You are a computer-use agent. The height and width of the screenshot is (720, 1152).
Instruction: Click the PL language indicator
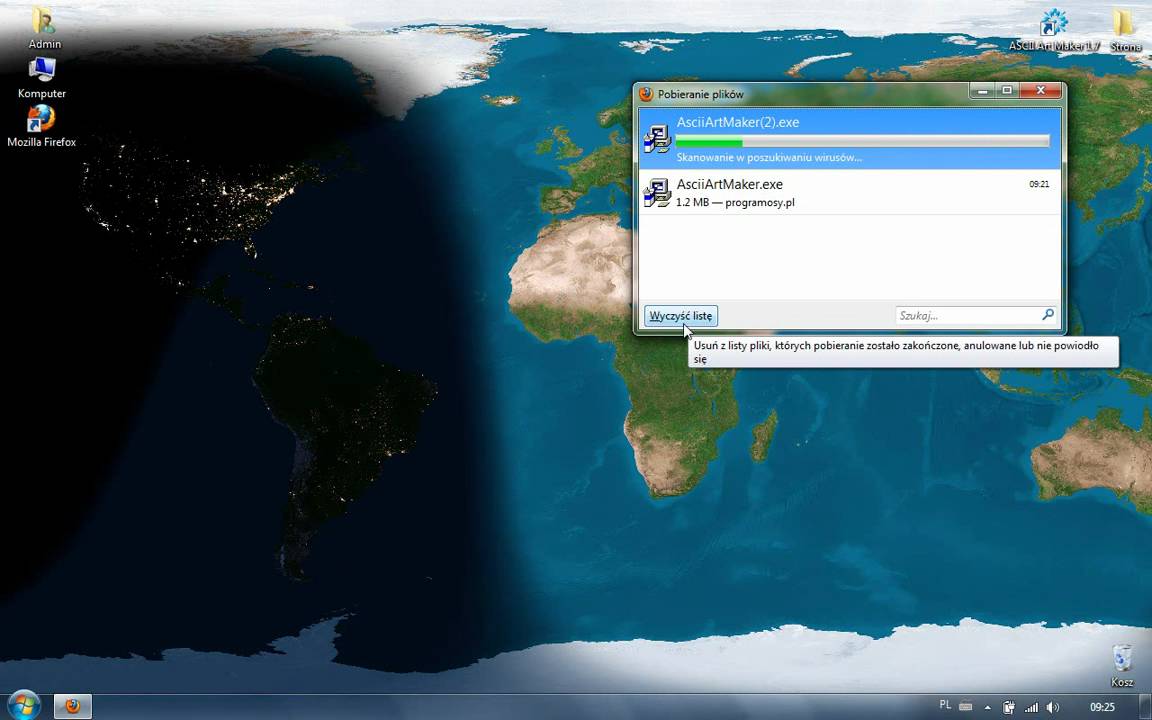coord(945,705)
